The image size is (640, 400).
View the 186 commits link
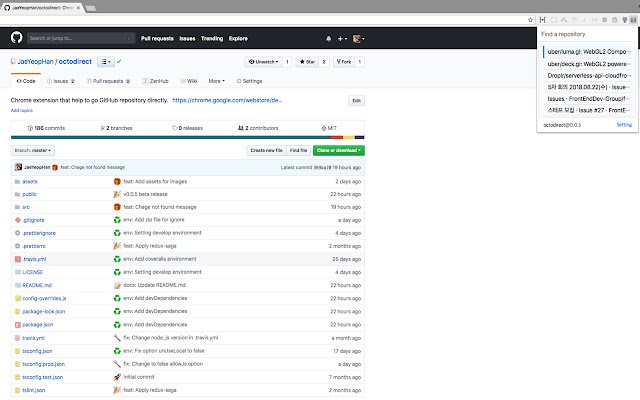(46, 128)
